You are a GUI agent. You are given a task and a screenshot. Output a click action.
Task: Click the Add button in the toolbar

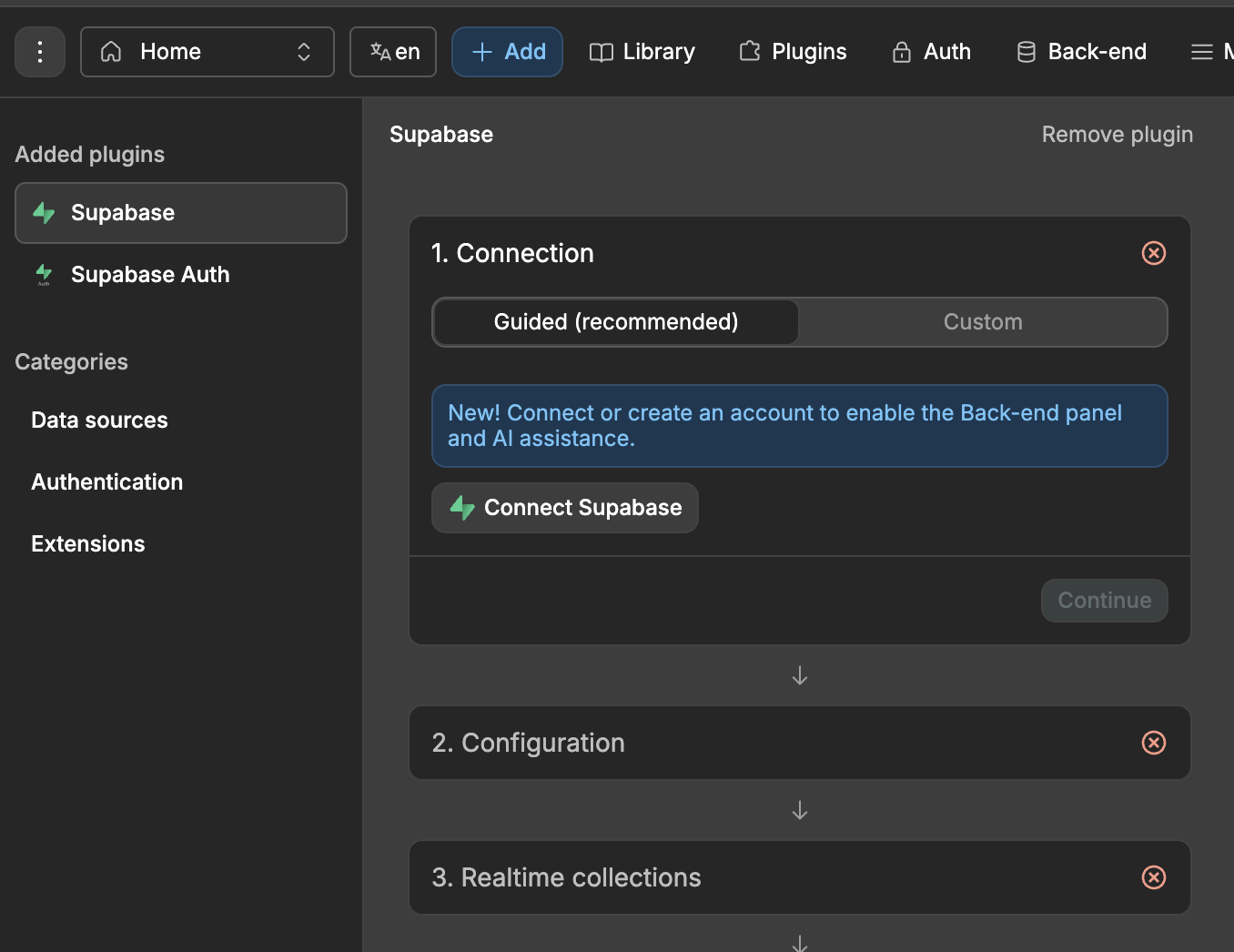(x=508, y=52)
